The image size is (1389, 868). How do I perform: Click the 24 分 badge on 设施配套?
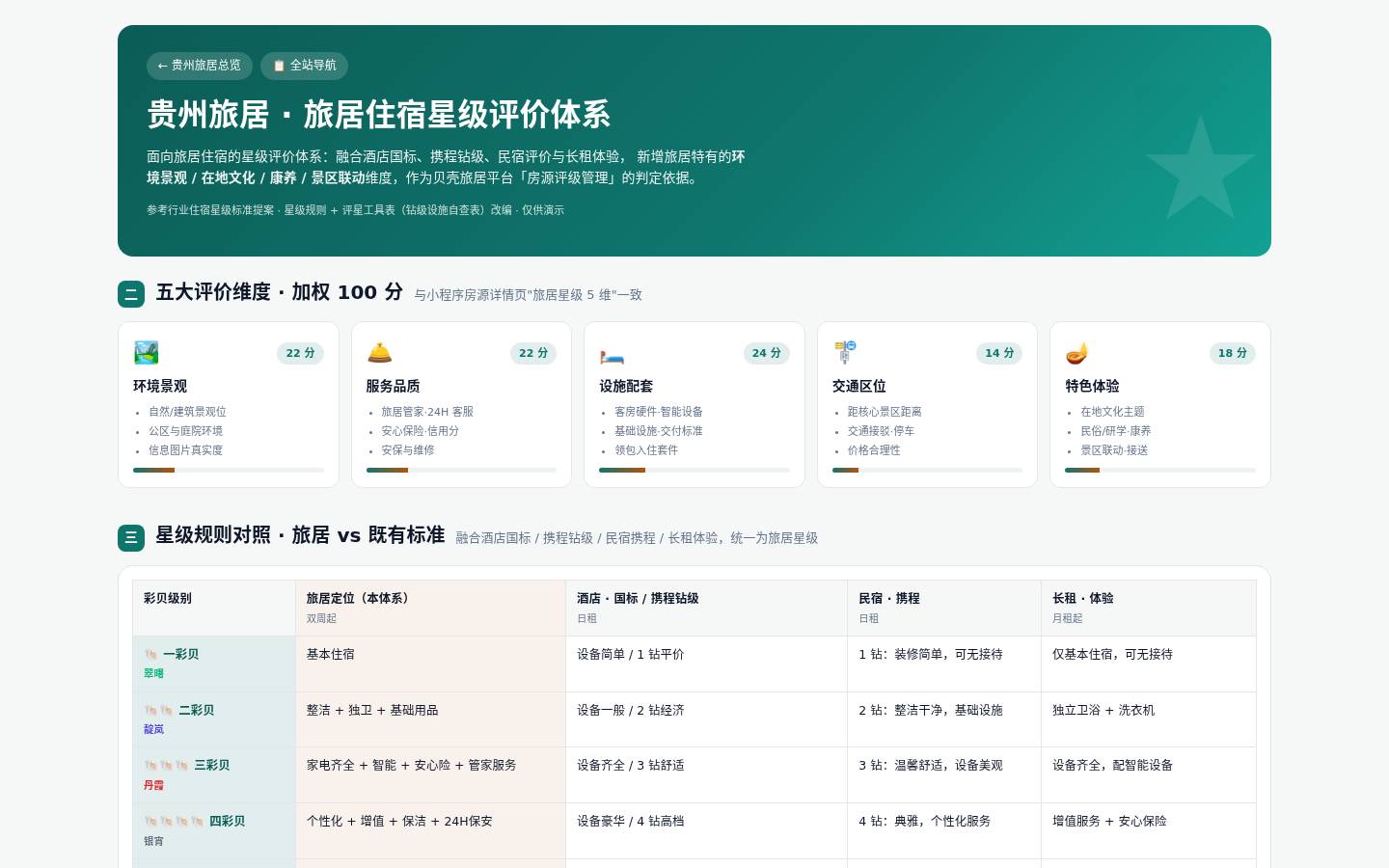tap(767, 353)
